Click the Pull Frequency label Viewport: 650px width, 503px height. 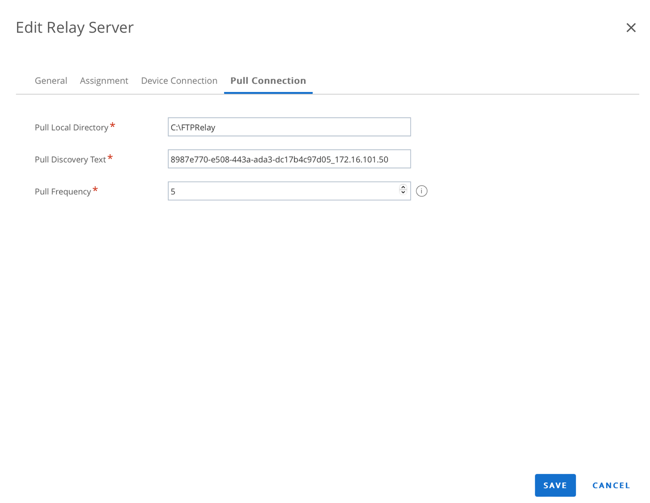coord(62,192)
